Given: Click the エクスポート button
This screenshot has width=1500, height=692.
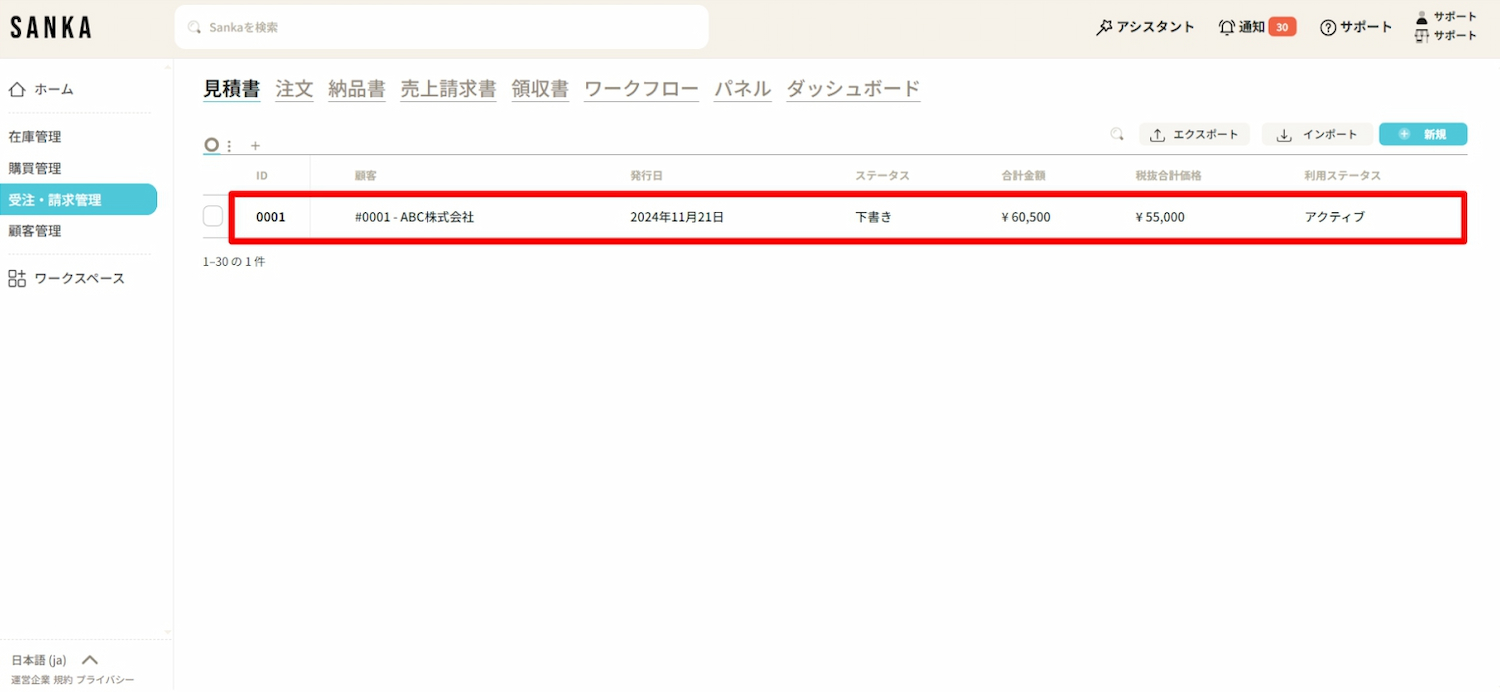Looking at the screenshot, I should tap(1194, 134).
